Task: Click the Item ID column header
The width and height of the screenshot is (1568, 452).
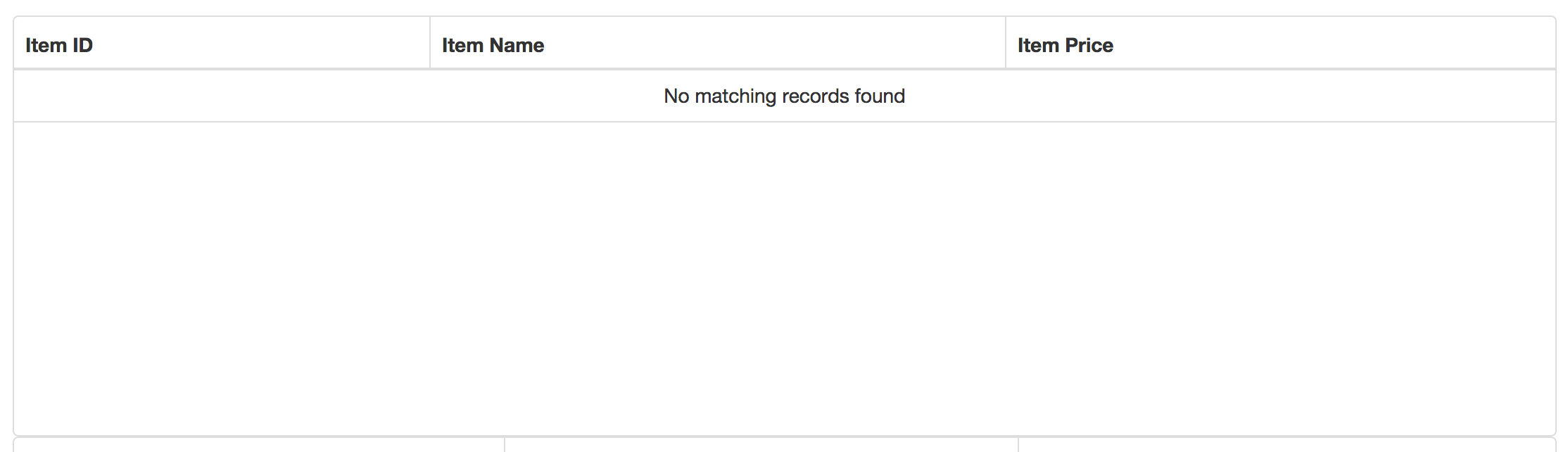Action: pos(59,45)
